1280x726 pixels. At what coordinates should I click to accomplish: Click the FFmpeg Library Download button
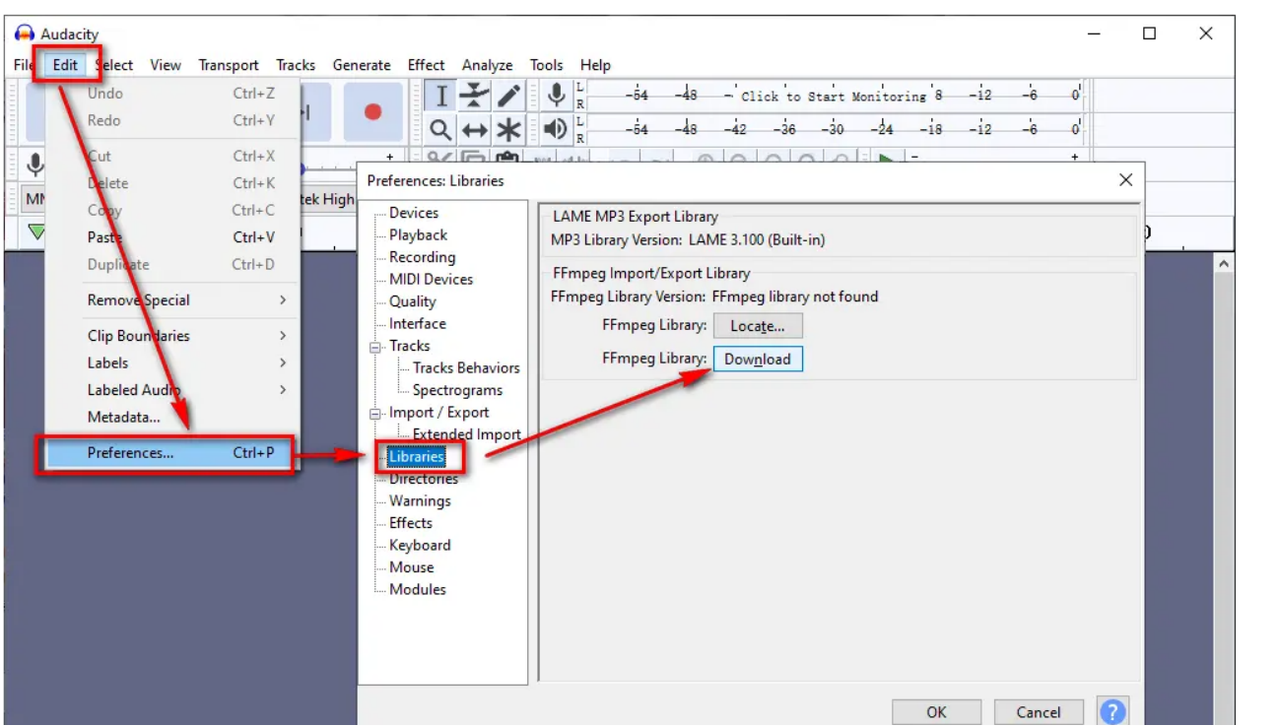coord(757,359)
